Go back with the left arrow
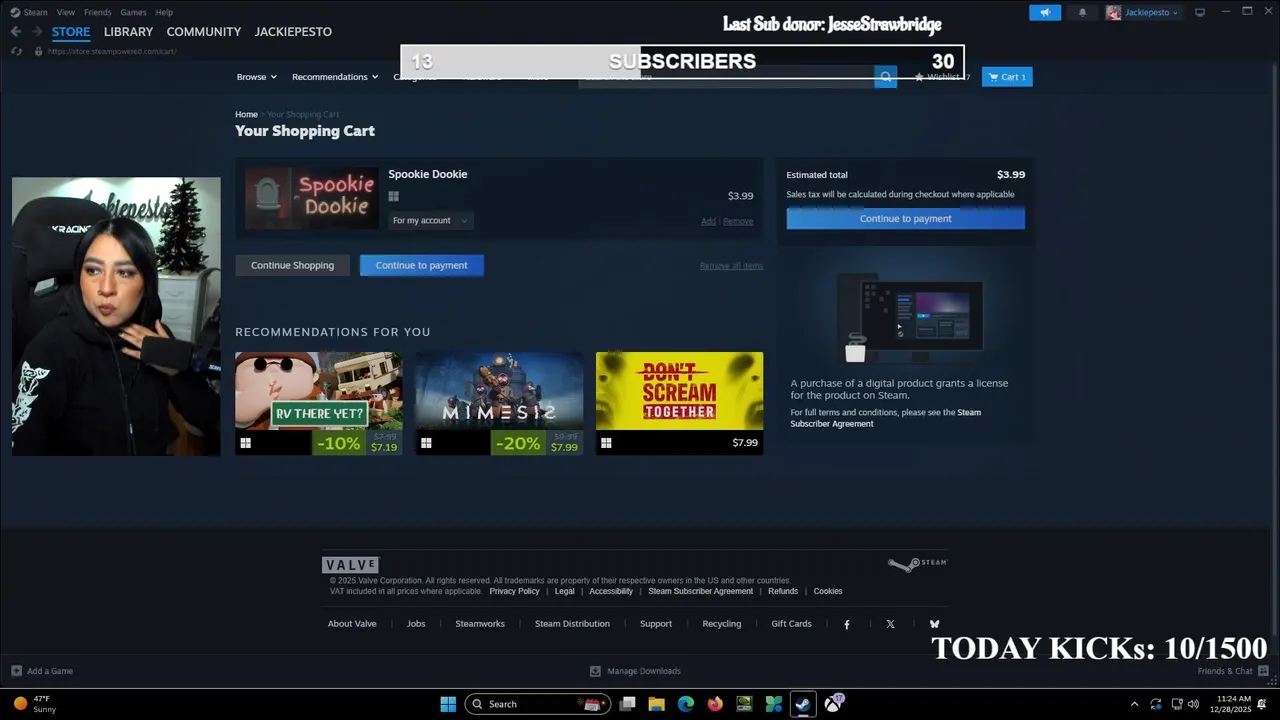Image resolution: width=1280 pixels, height=720 pixels. click(15, 32)
